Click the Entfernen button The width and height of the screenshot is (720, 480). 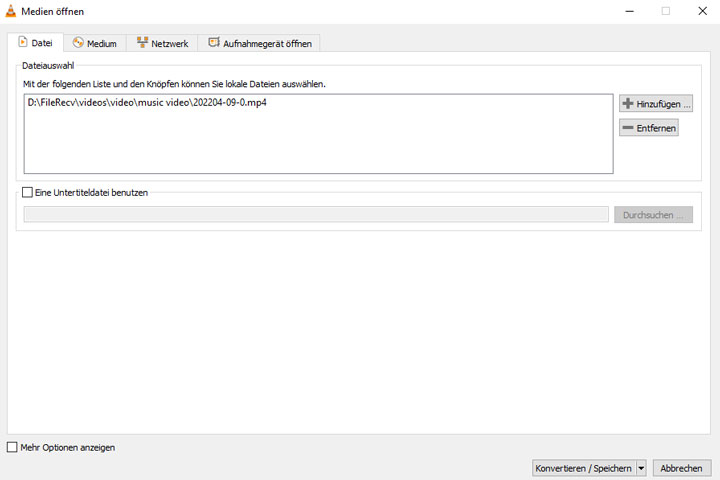point(649,128)
